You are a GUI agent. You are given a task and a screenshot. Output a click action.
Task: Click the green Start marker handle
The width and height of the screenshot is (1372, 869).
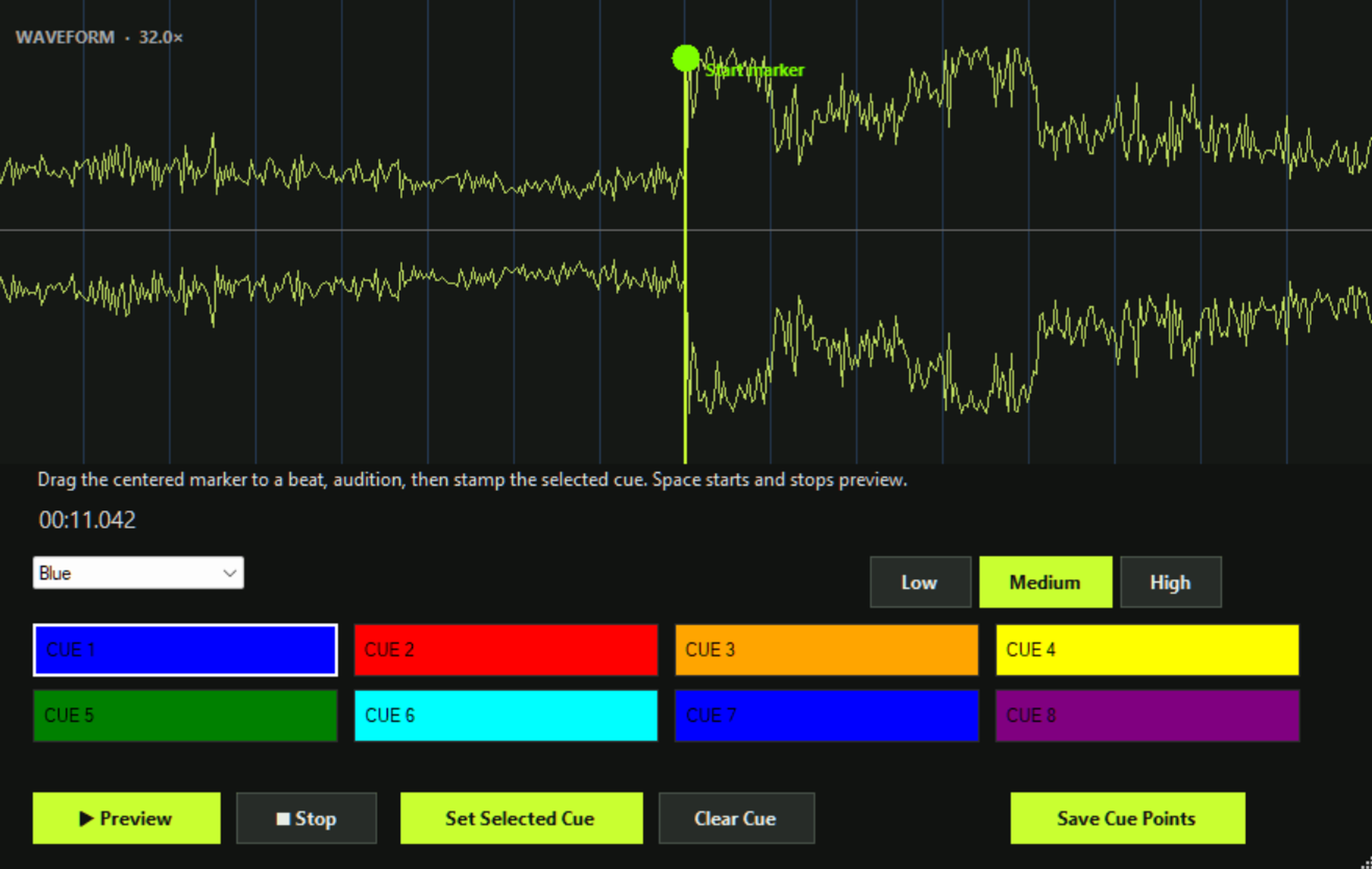click(x=686, y=59)
